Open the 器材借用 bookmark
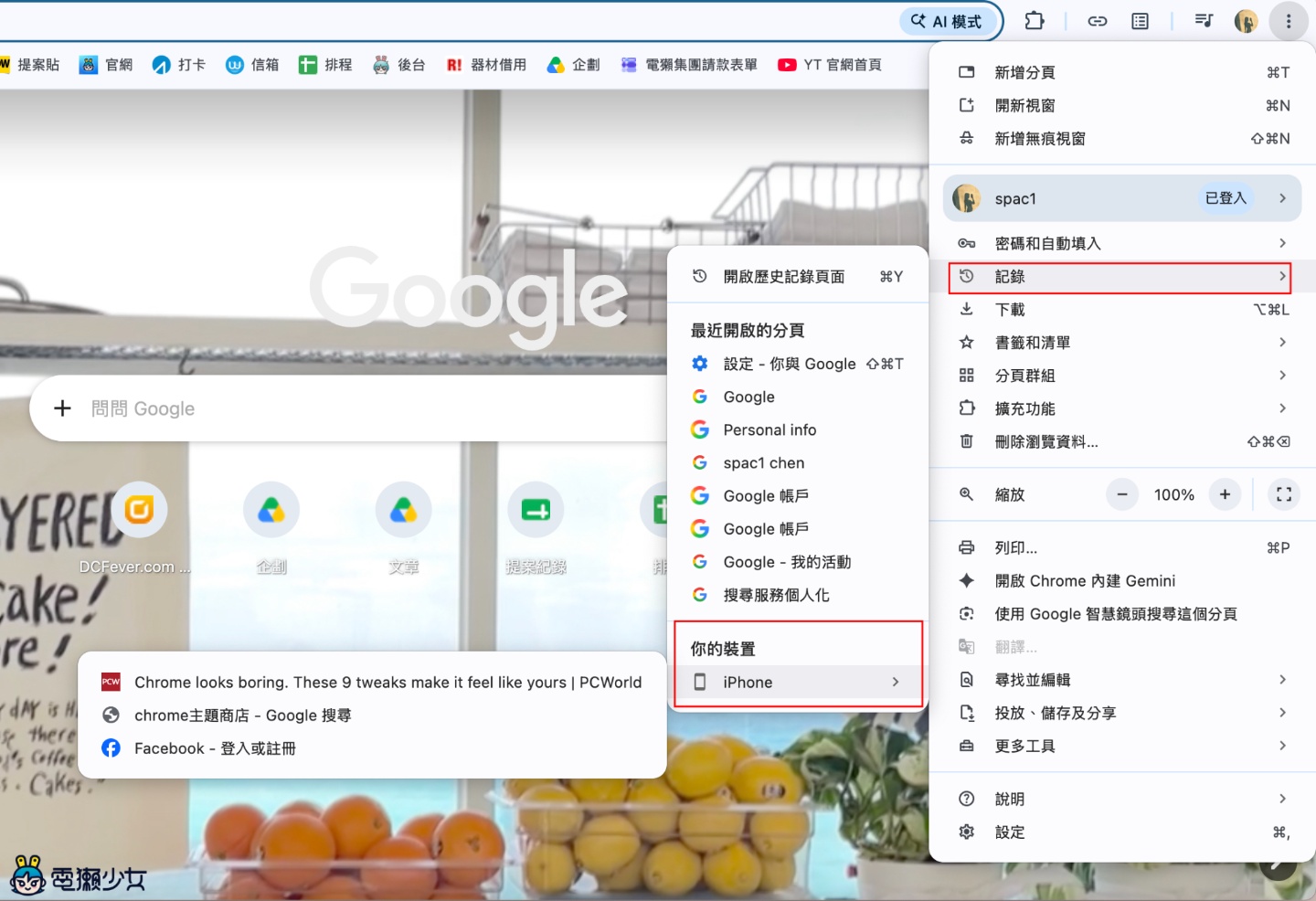This screenshot has height=901, width=1316. click(486, 65)
